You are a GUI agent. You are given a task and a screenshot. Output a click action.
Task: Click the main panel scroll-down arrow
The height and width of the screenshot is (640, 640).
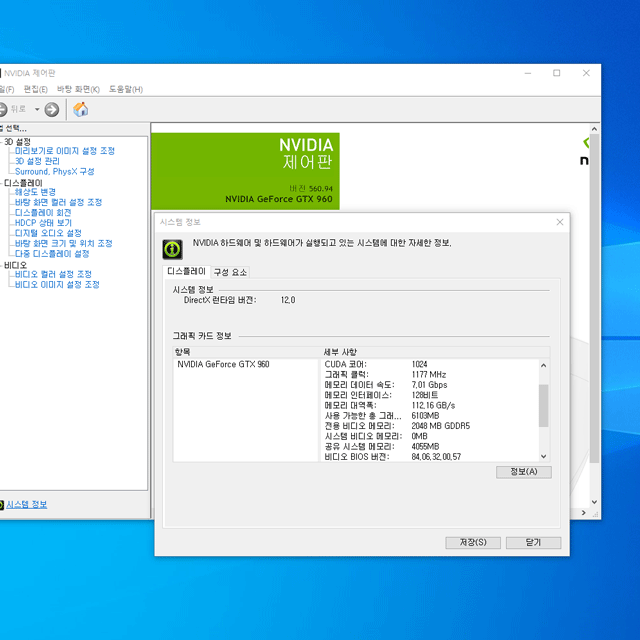tap(594, 502)
